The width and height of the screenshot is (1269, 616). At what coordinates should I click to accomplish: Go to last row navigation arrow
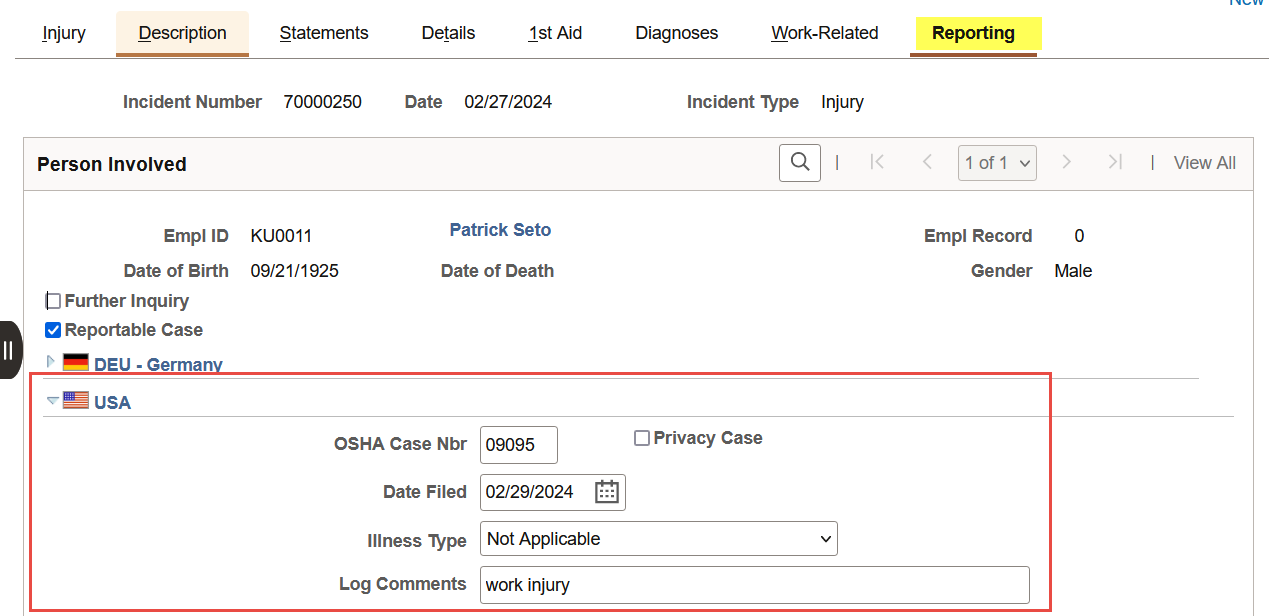1115,163
